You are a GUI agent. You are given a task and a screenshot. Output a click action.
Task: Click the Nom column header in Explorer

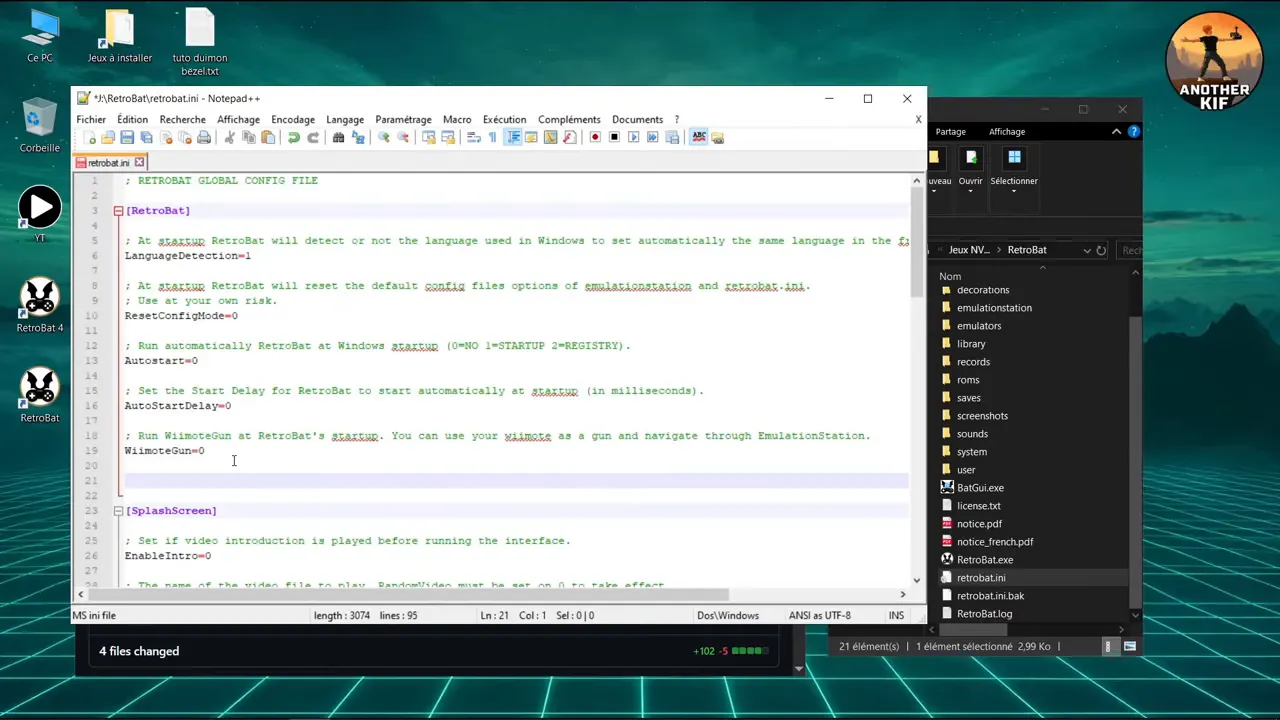point(950,276)
